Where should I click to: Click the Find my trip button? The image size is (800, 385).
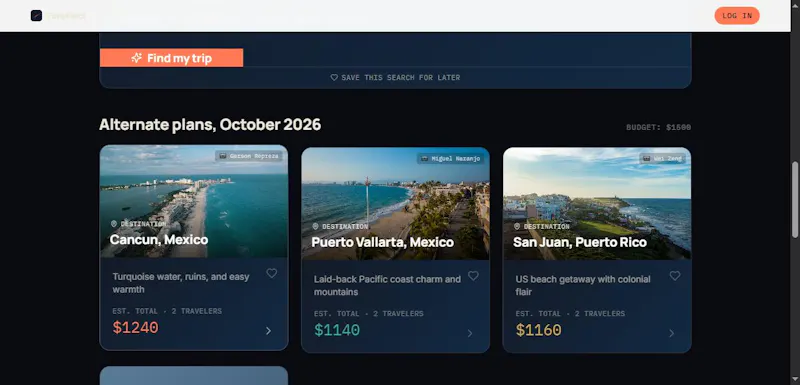coord(171,58)
